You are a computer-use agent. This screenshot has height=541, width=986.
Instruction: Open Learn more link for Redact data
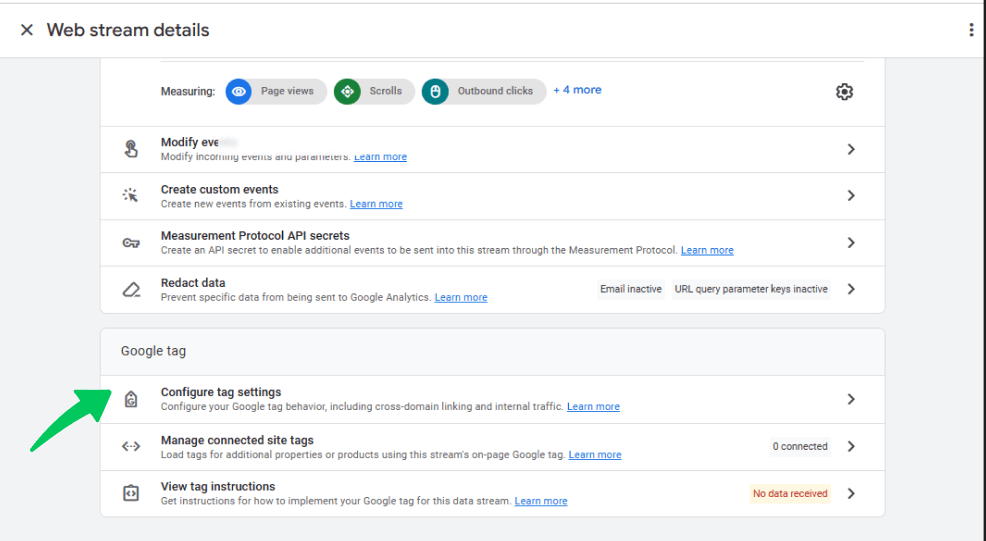pyautogui.click(x=461, y=298)
